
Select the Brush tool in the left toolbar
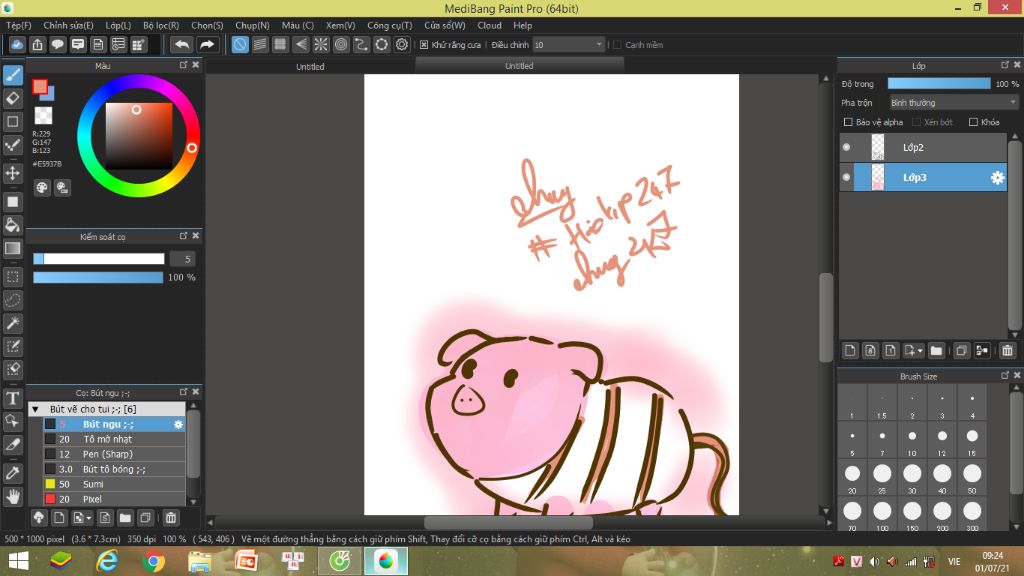tap(13, 75)
